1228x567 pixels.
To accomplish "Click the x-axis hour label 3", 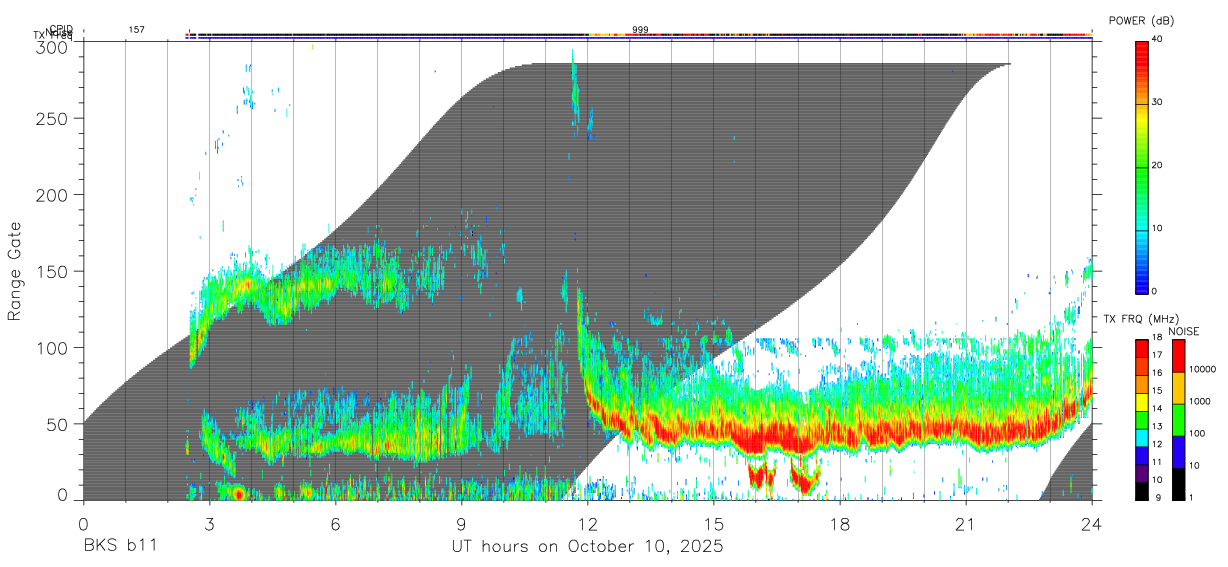I will pyautogui.click(x=209, y=524).
